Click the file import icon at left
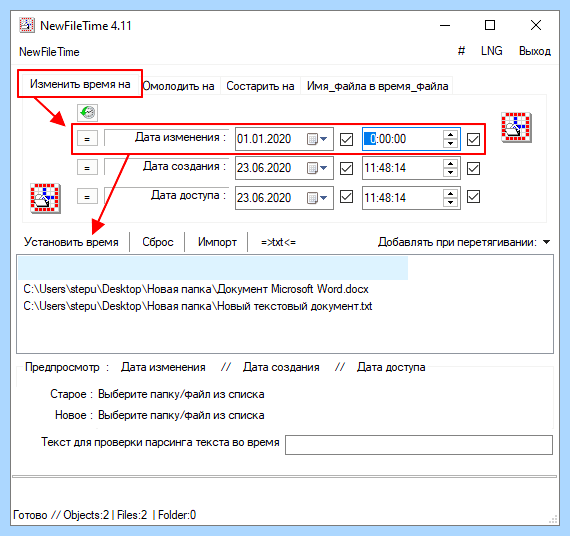The height and width of the screenshot is (536, 570). click(x=45, y=198)
